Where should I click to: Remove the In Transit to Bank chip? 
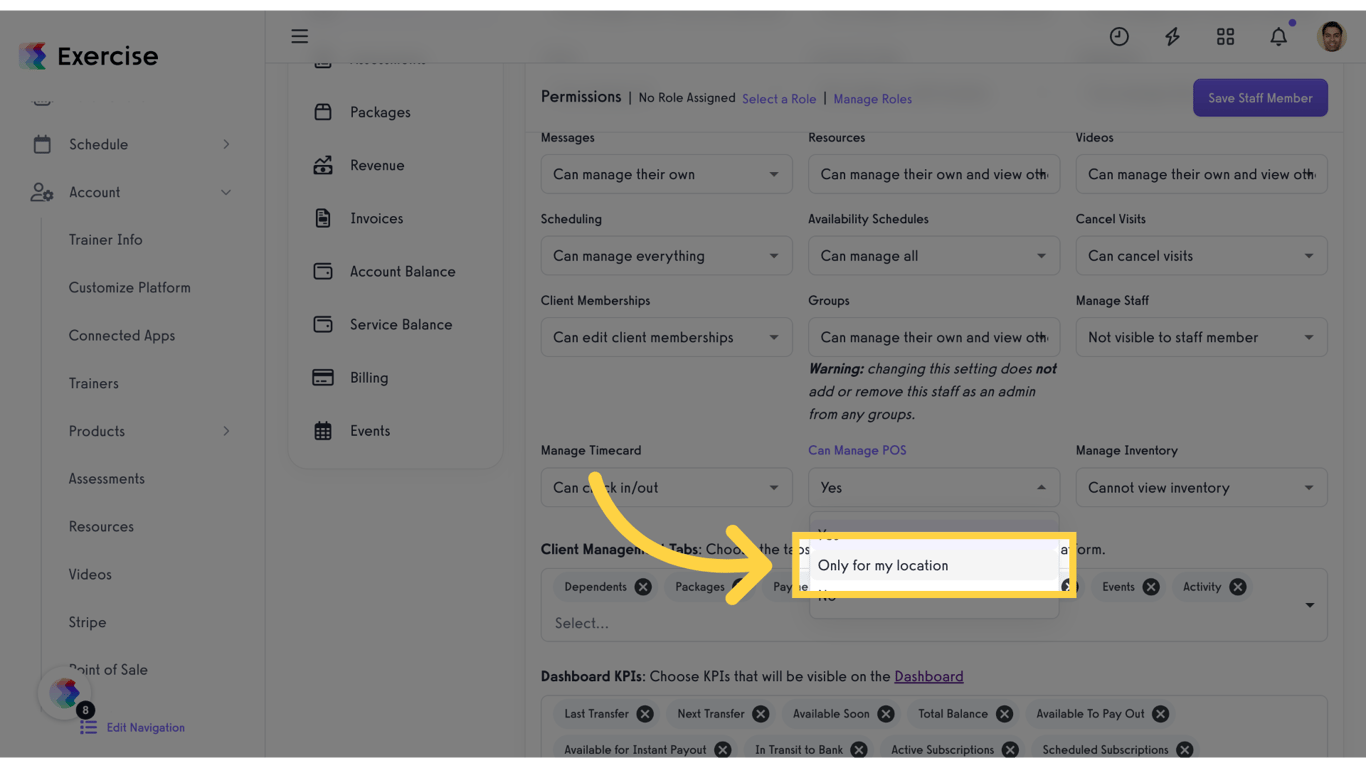click(x=859, y=750)
